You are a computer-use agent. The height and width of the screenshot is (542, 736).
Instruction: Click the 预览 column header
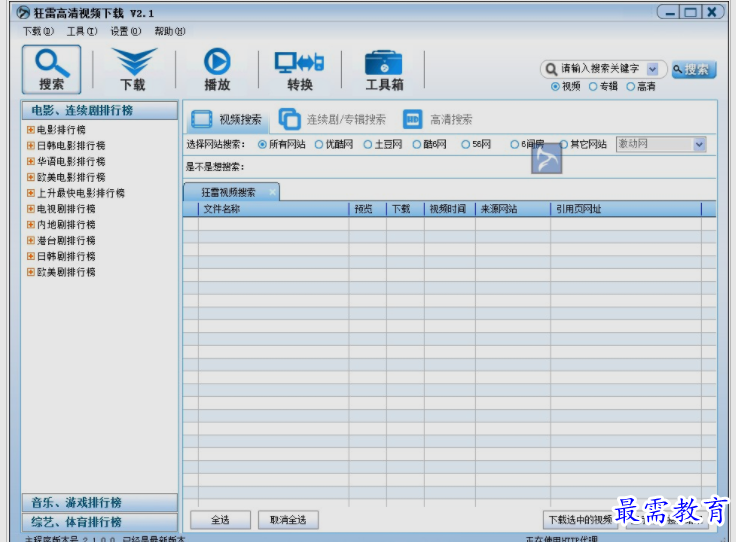tap(368, 209)
